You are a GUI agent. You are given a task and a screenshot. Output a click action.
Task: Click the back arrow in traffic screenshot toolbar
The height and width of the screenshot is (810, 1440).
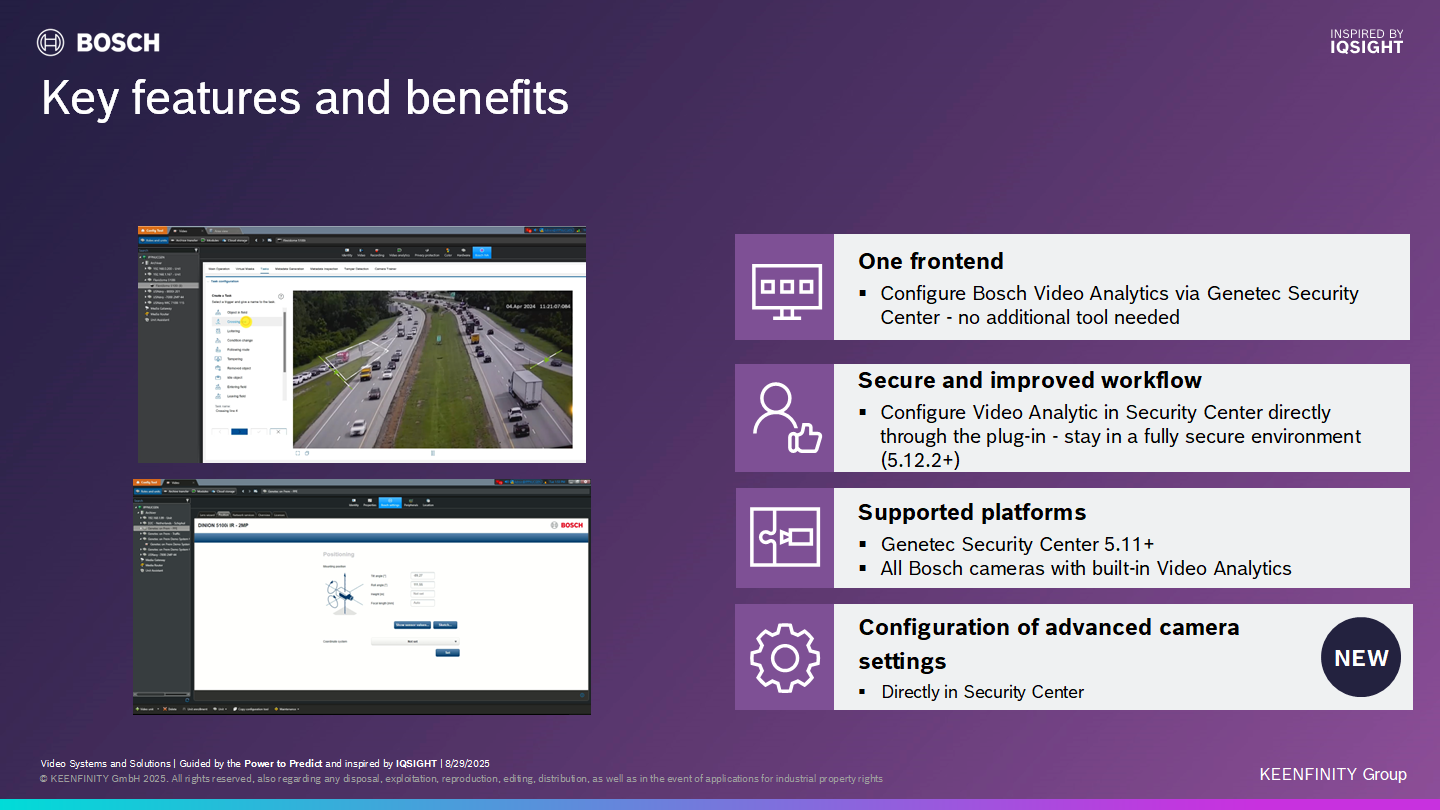pyautogui.click(x=255, y=240)
